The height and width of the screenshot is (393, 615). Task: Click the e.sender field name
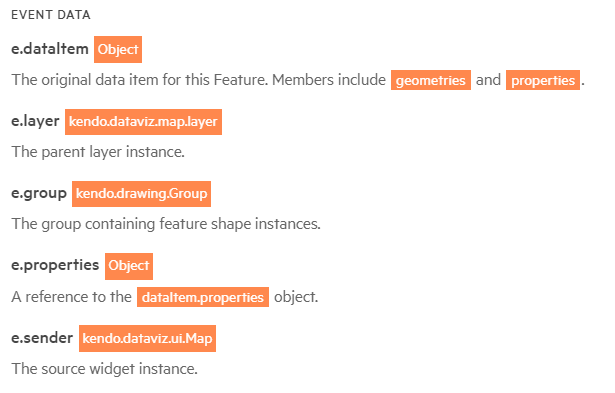42,338
